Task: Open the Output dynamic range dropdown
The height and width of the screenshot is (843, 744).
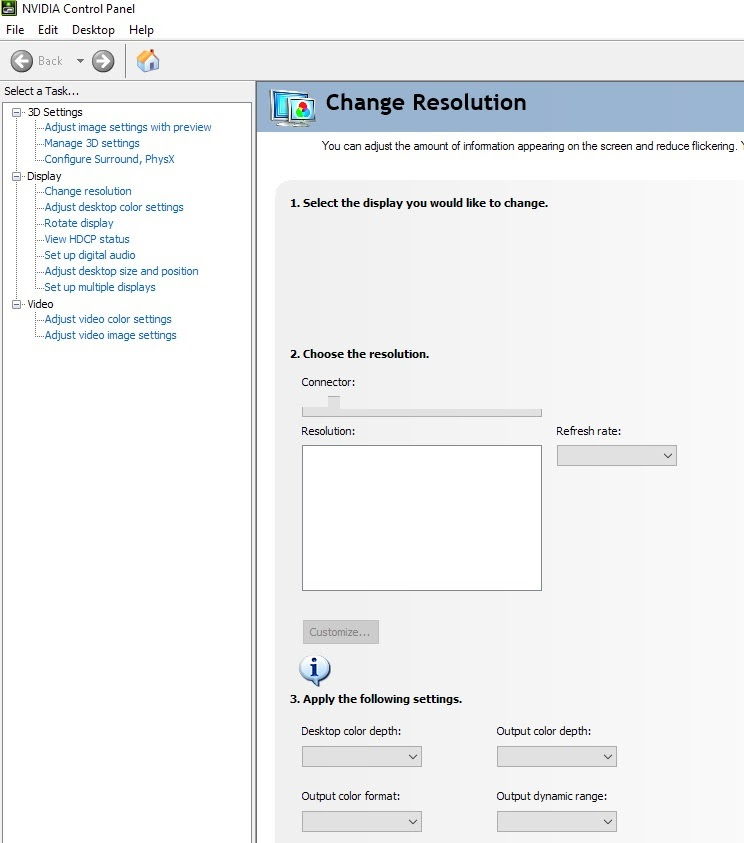Action: tap(557, 822)
